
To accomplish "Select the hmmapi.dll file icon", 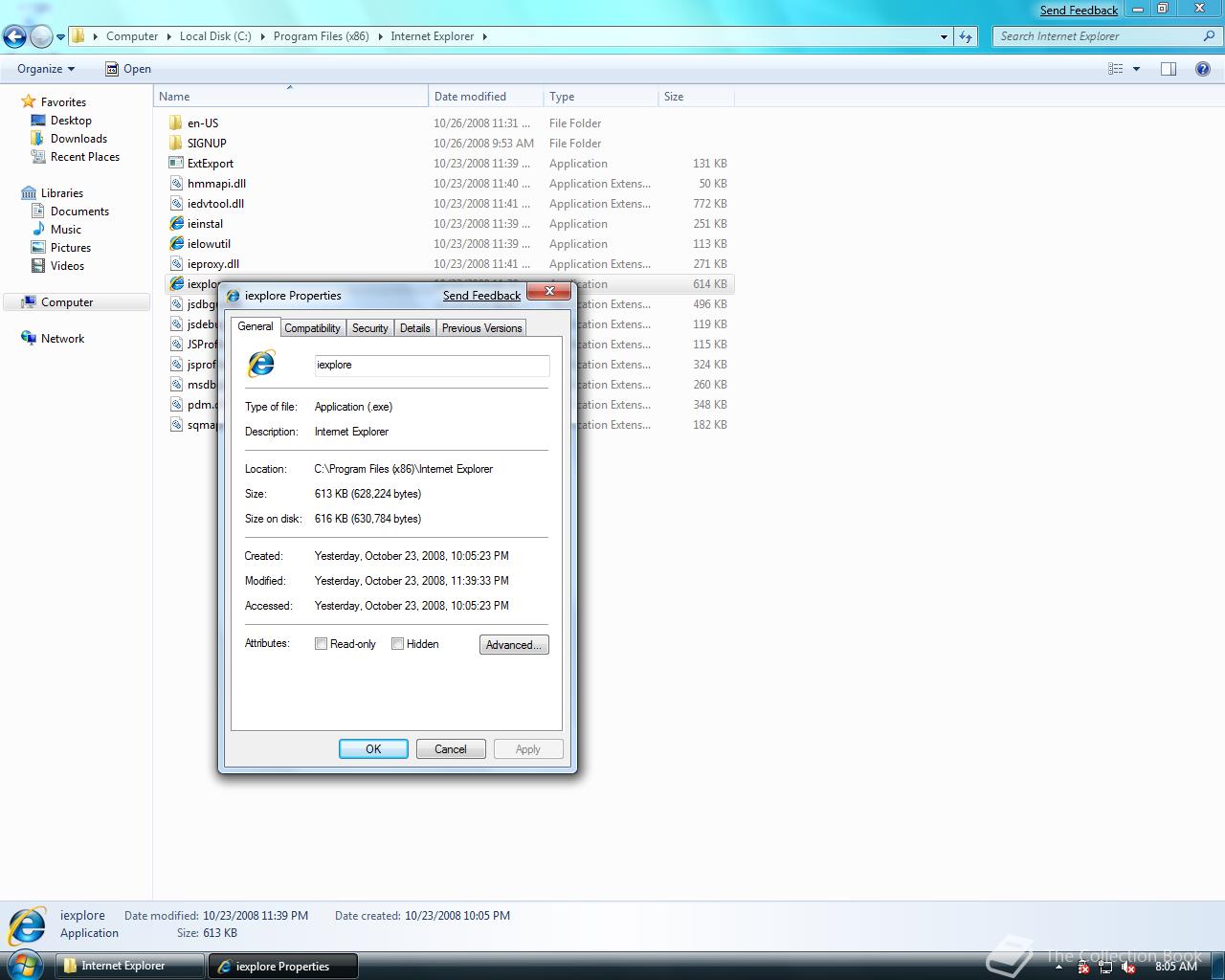I will pos(176,183).
